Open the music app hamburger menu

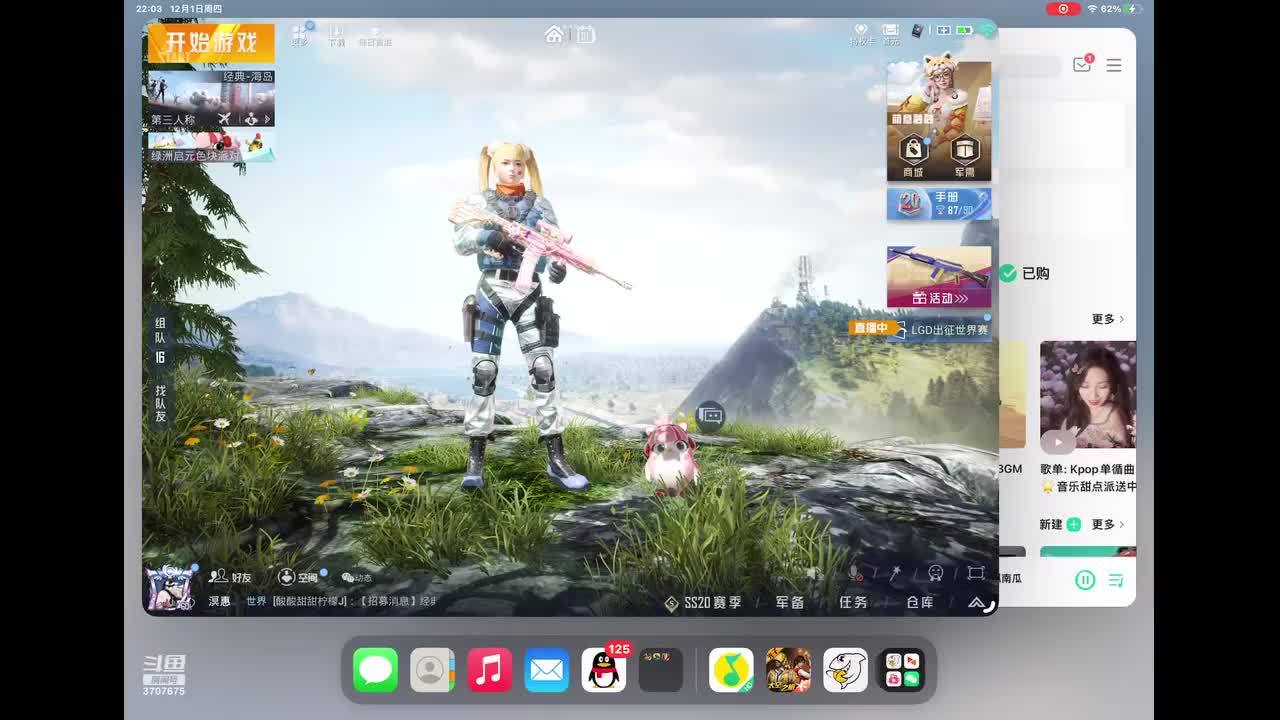pos(1114,65)
